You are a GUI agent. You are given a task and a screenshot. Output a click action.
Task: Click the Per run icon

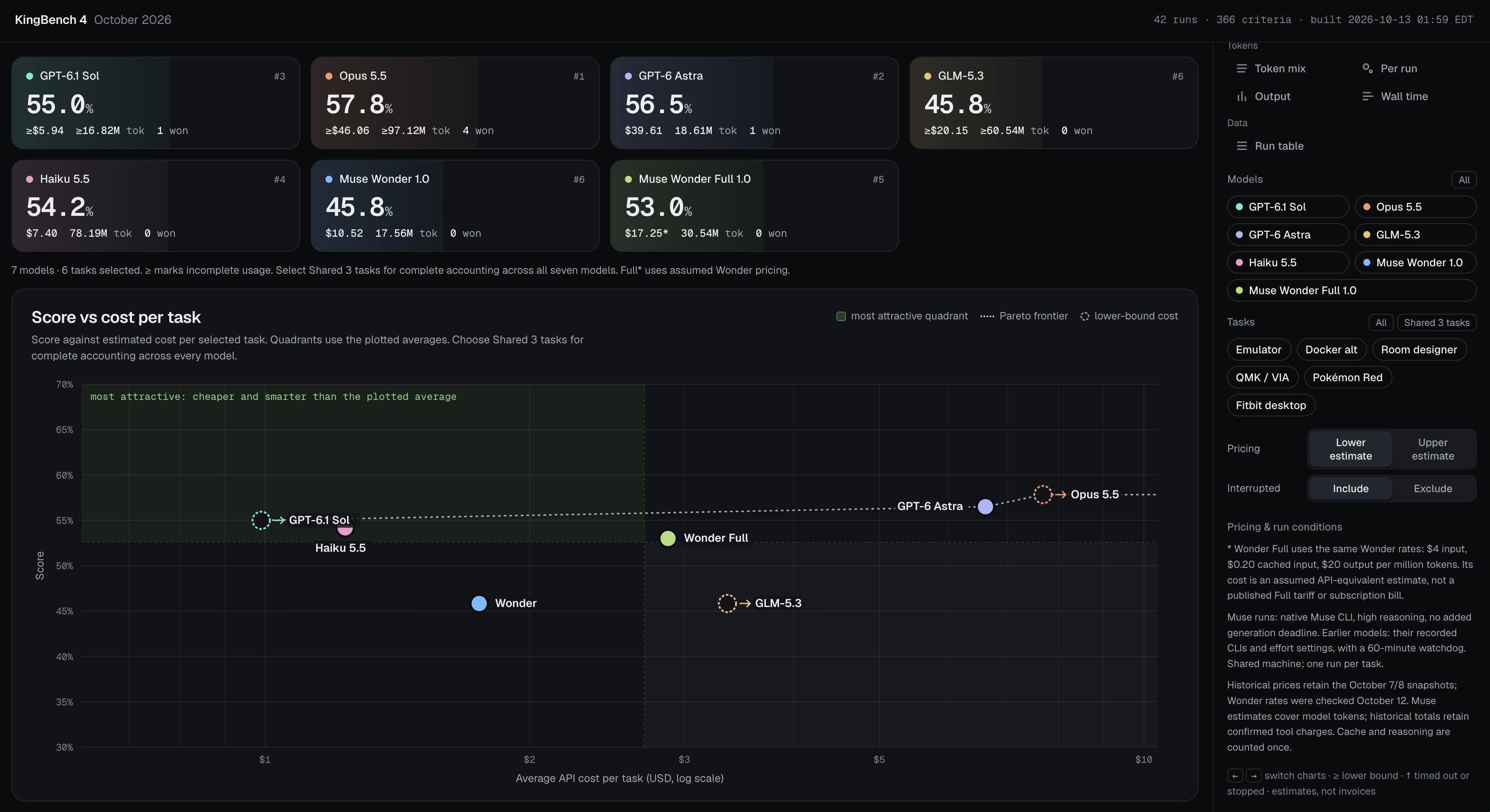[x=1367, y=68]
